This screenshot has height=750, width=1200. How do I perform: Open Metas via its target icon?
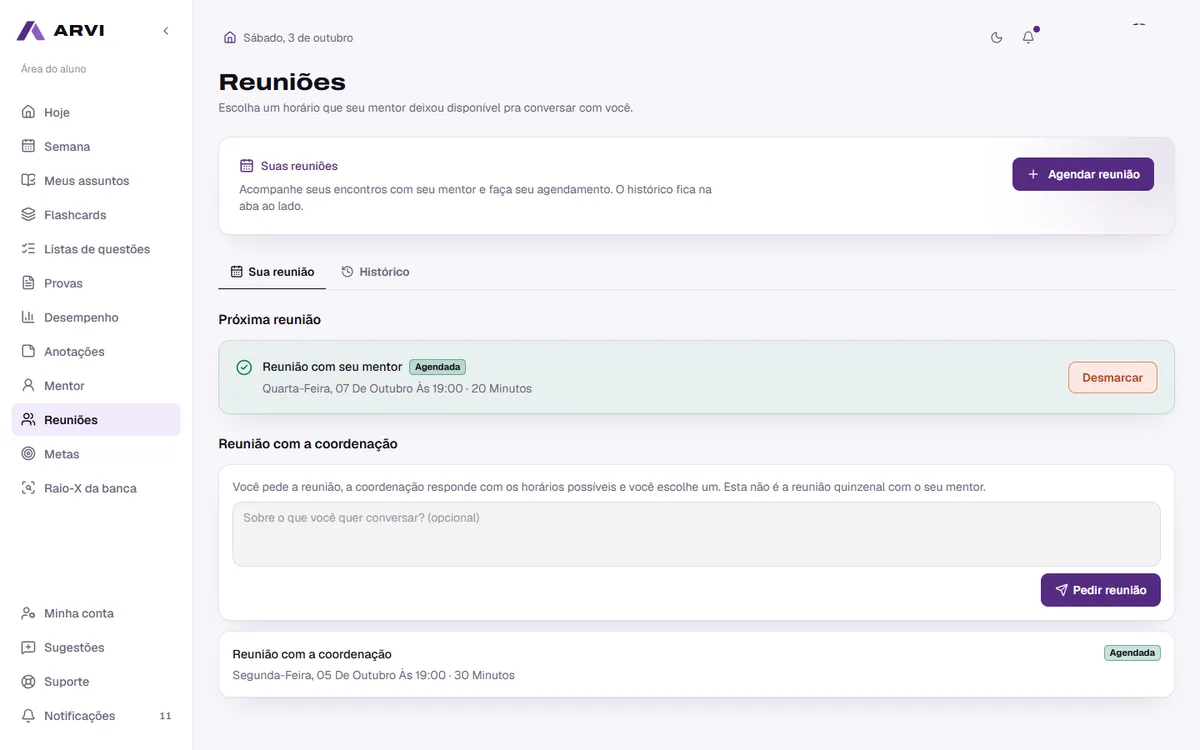click(28, 454)
